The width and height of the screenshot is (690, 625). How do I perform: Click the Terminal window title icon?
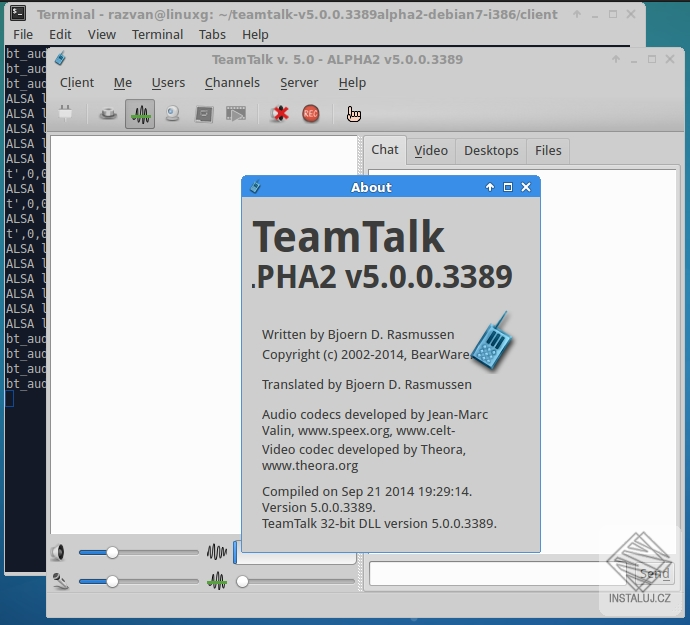(x=18, y=13)
